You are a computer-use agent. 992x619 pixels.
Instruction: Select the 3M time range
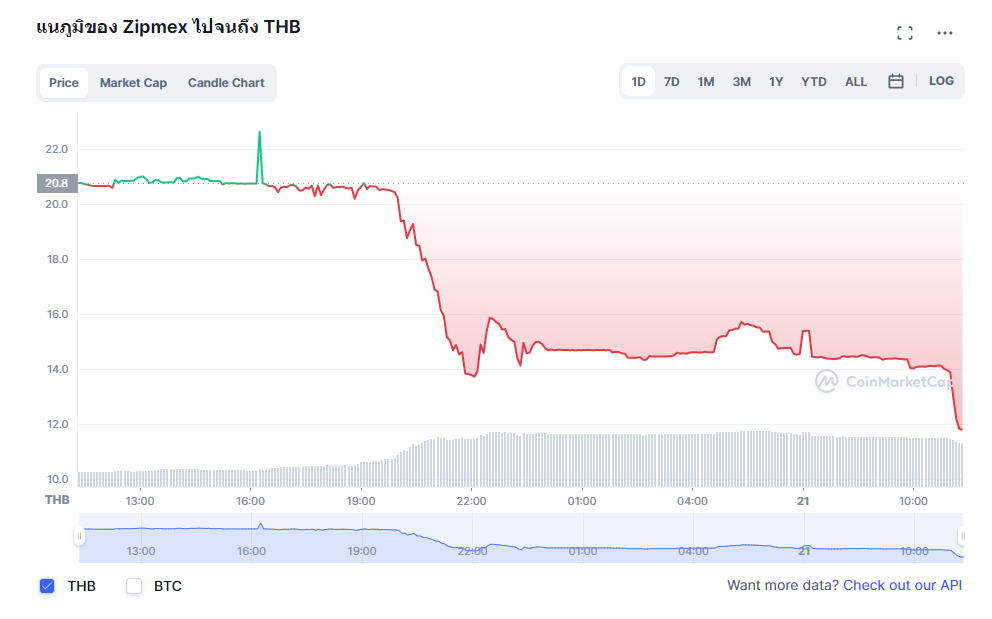click(x=741, y=82)
